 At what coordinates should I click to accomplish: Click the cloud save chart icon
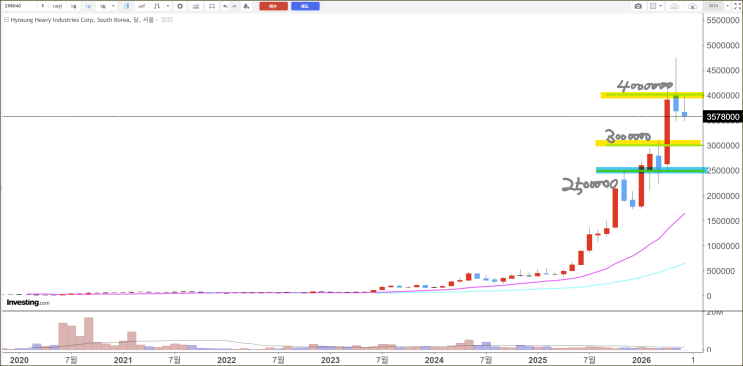[692, 6]
